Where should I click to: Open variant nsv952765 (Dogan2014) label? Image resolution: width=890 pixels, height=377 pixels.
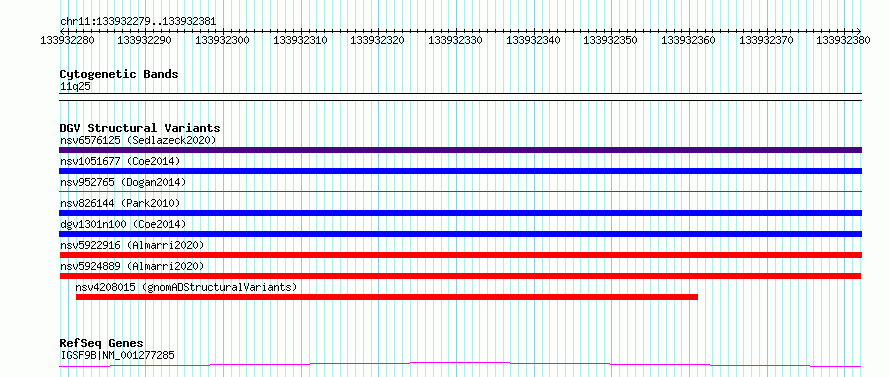point(123,182)
